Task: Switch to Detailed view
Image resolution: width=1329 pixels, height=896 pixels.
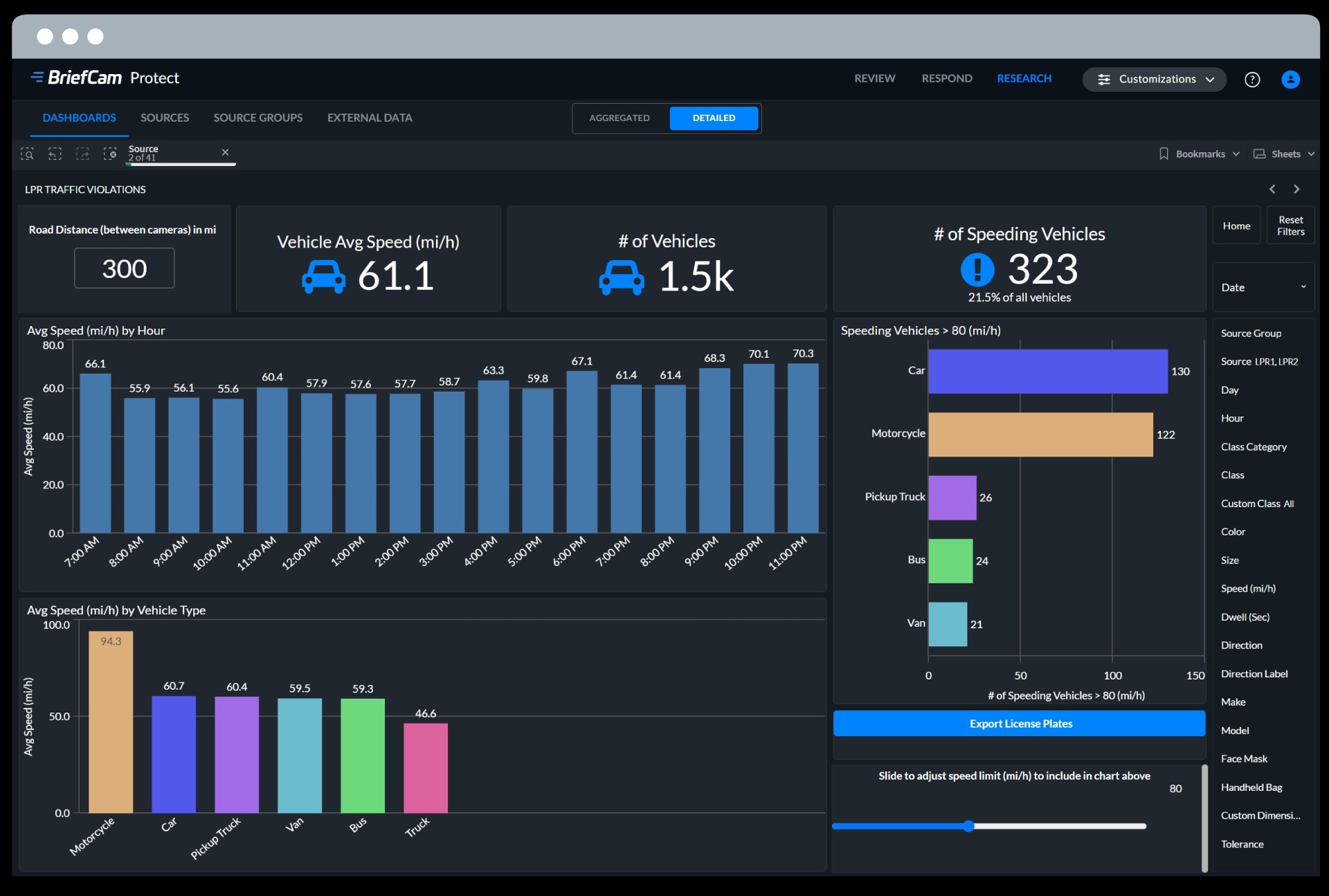Action: coord(714,118)
